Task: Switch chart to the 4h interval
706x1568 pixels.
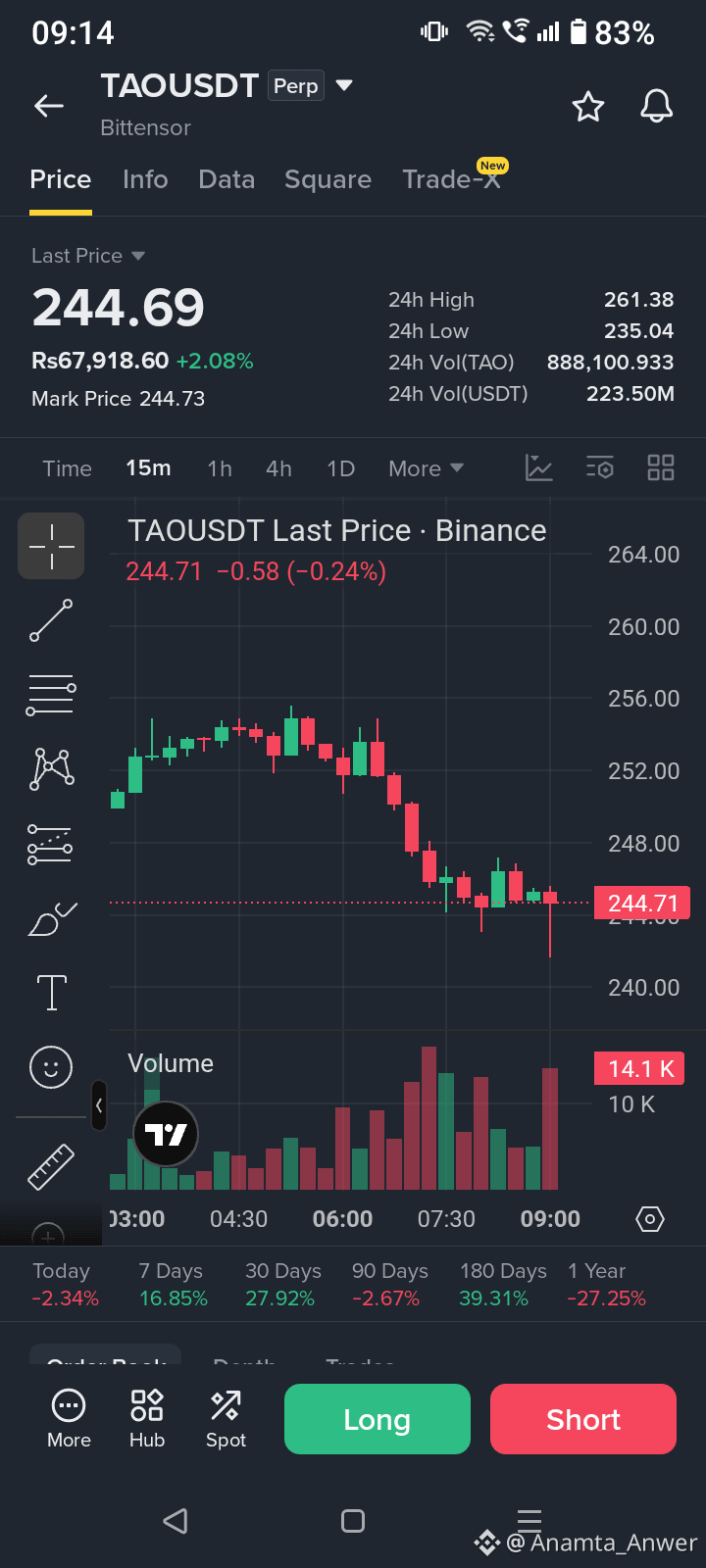Action: pos(278,468)
